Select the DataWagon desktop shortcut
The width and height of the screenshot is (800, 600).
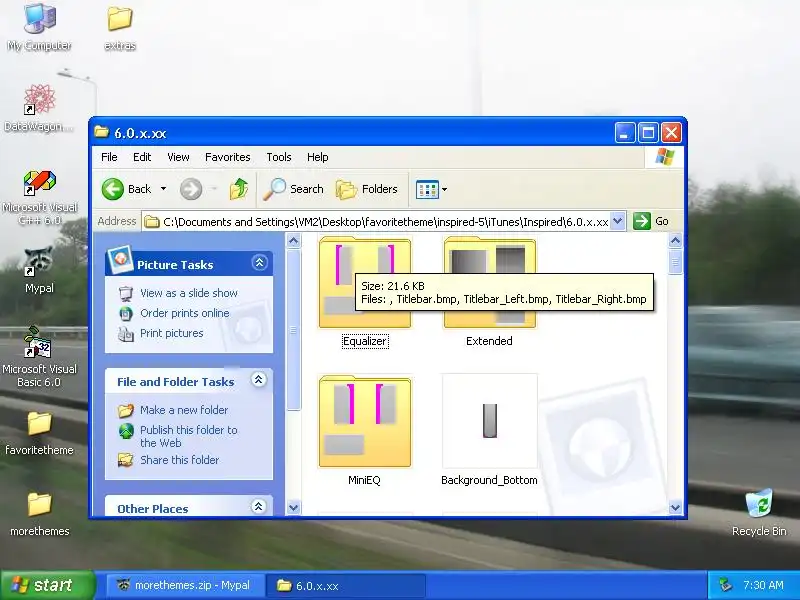(39, 107)
